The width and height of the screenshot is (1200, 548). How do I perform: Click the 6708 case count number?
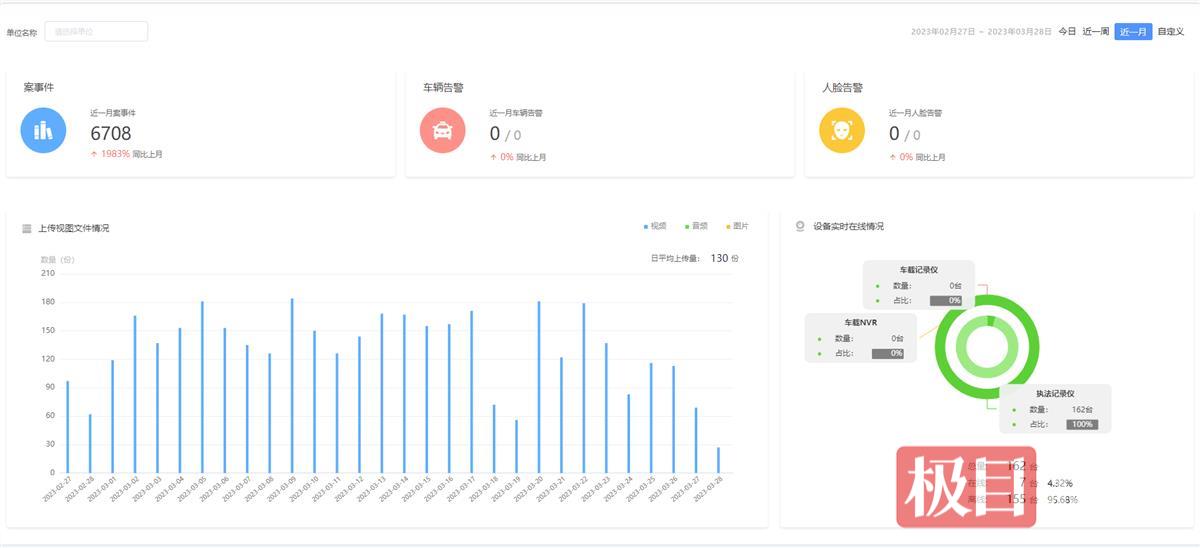[x=111, y=133]
